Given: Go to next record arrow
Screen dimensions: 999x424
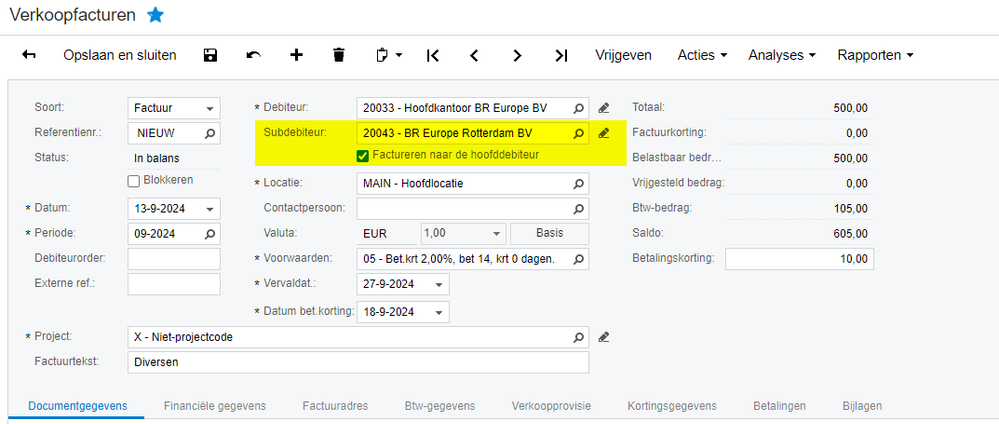Looking at the screenshot, I should [517, 55].
